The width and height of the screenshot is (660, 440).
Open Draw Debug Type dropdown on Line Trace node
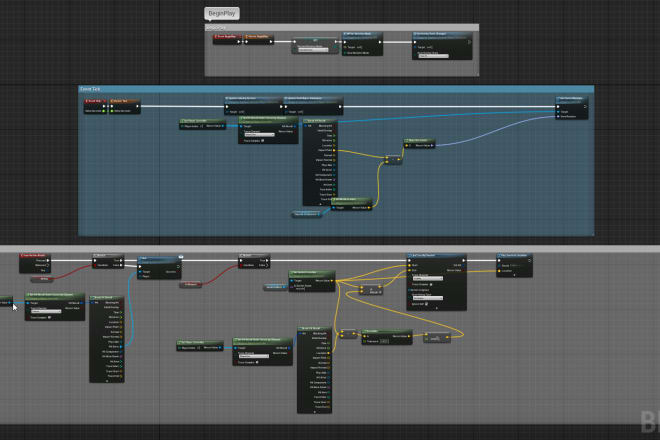tap(428, 298)
